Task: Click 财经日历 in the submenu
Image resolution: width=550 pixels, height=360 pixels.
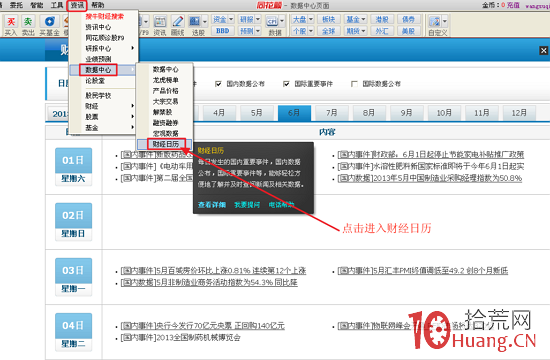Action: (x=165, y=144)
